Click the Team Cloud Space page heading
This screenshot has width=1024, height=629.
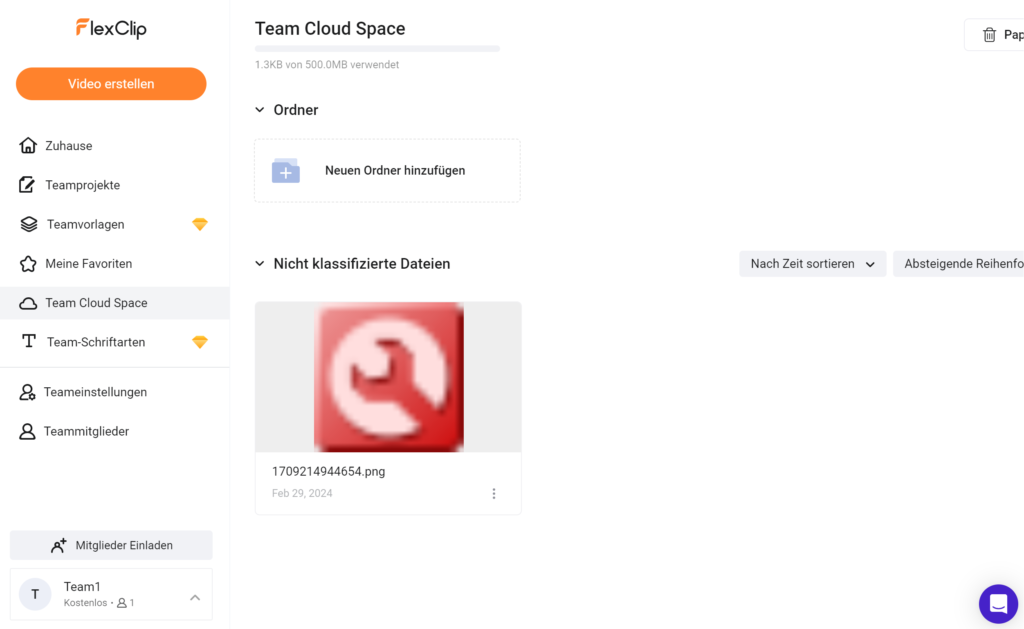[330, 29]
